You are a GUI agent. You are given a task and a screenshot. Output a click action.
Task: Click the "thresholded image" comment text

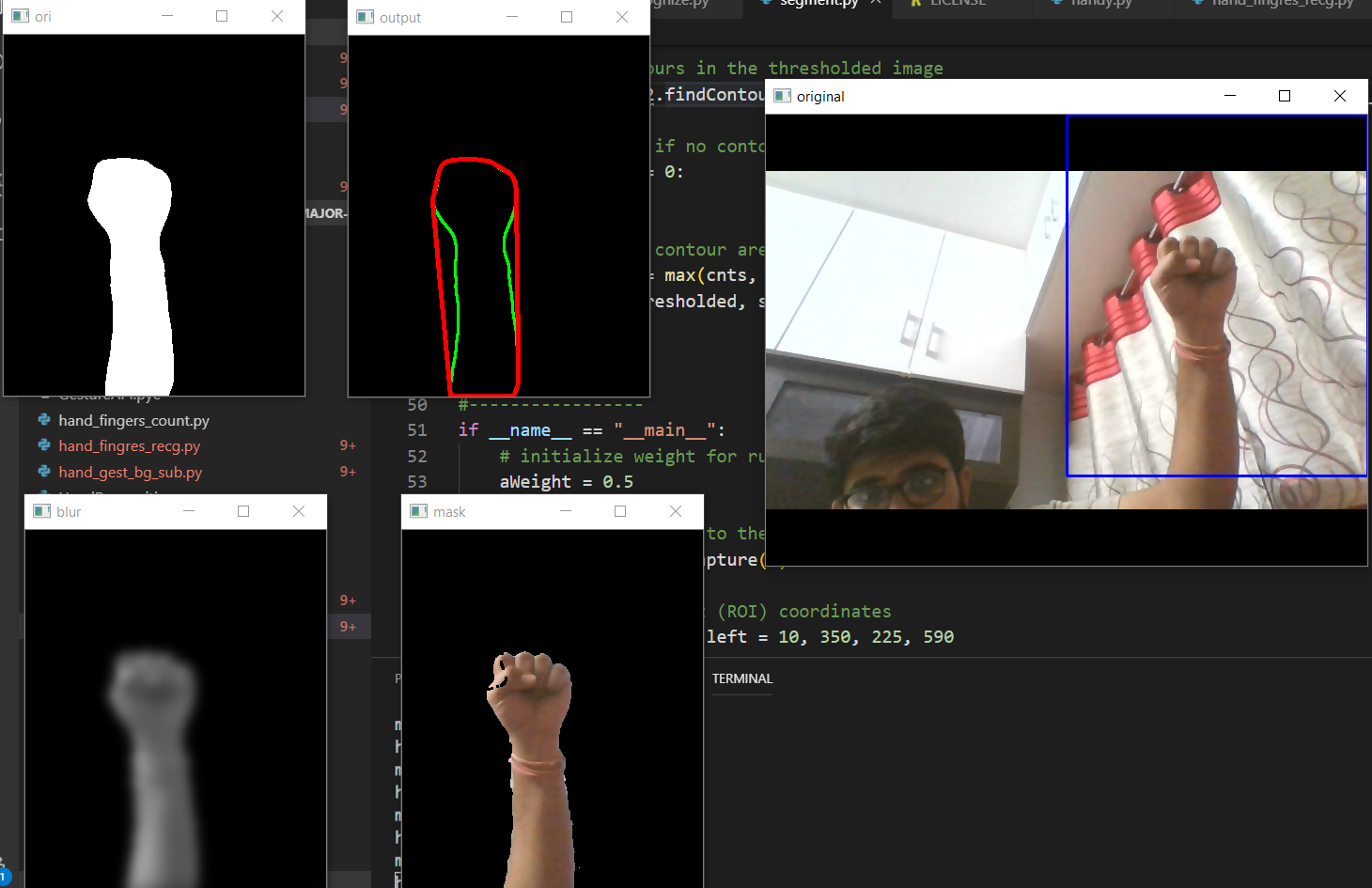(855, 69)
